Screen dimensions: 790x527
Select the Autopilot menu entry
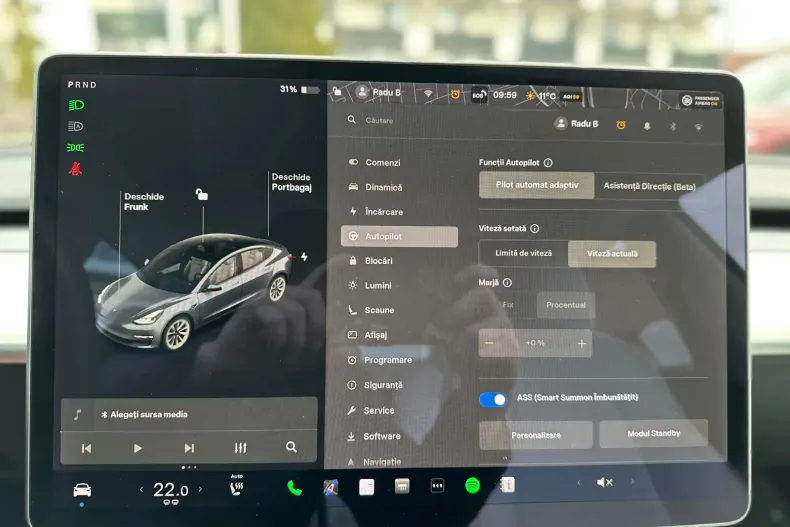tap(399, 236)
